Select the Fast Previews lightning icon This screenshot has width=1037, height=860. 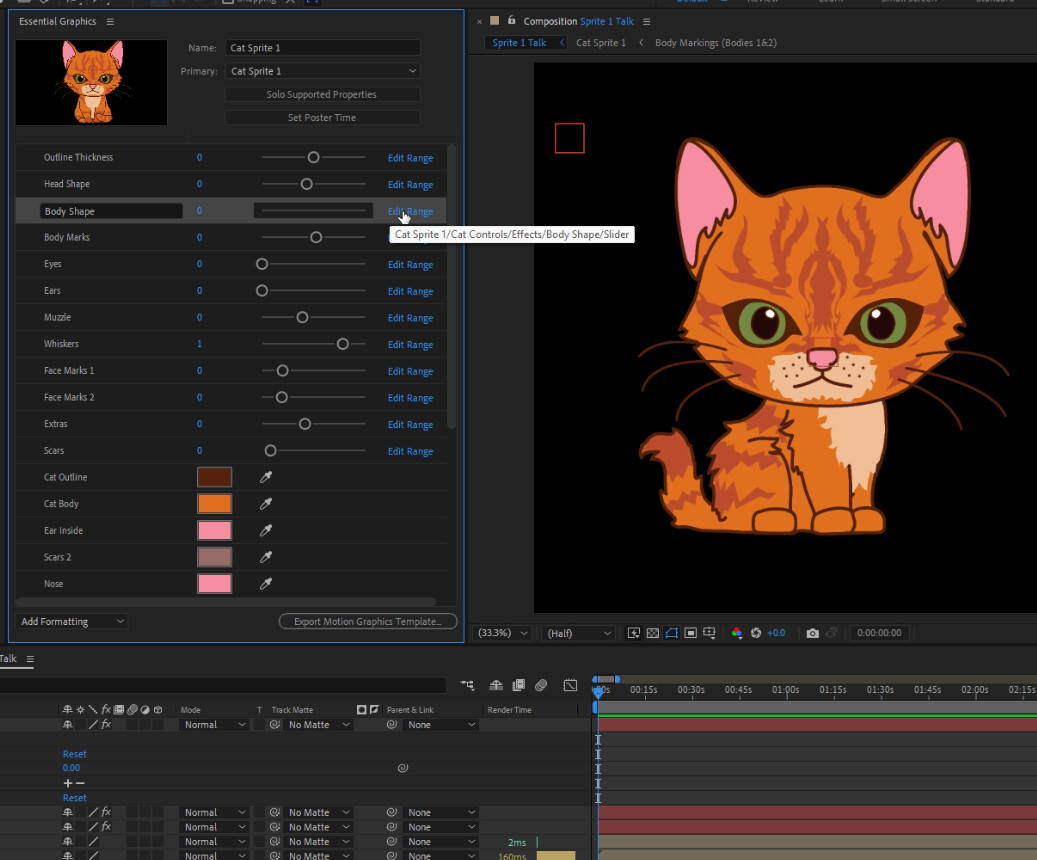(633, 633)
